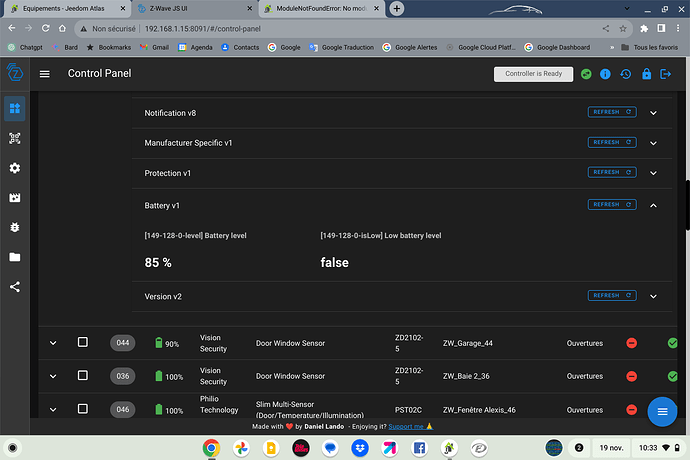Click Controller is Ready status button

click(533, 74)
